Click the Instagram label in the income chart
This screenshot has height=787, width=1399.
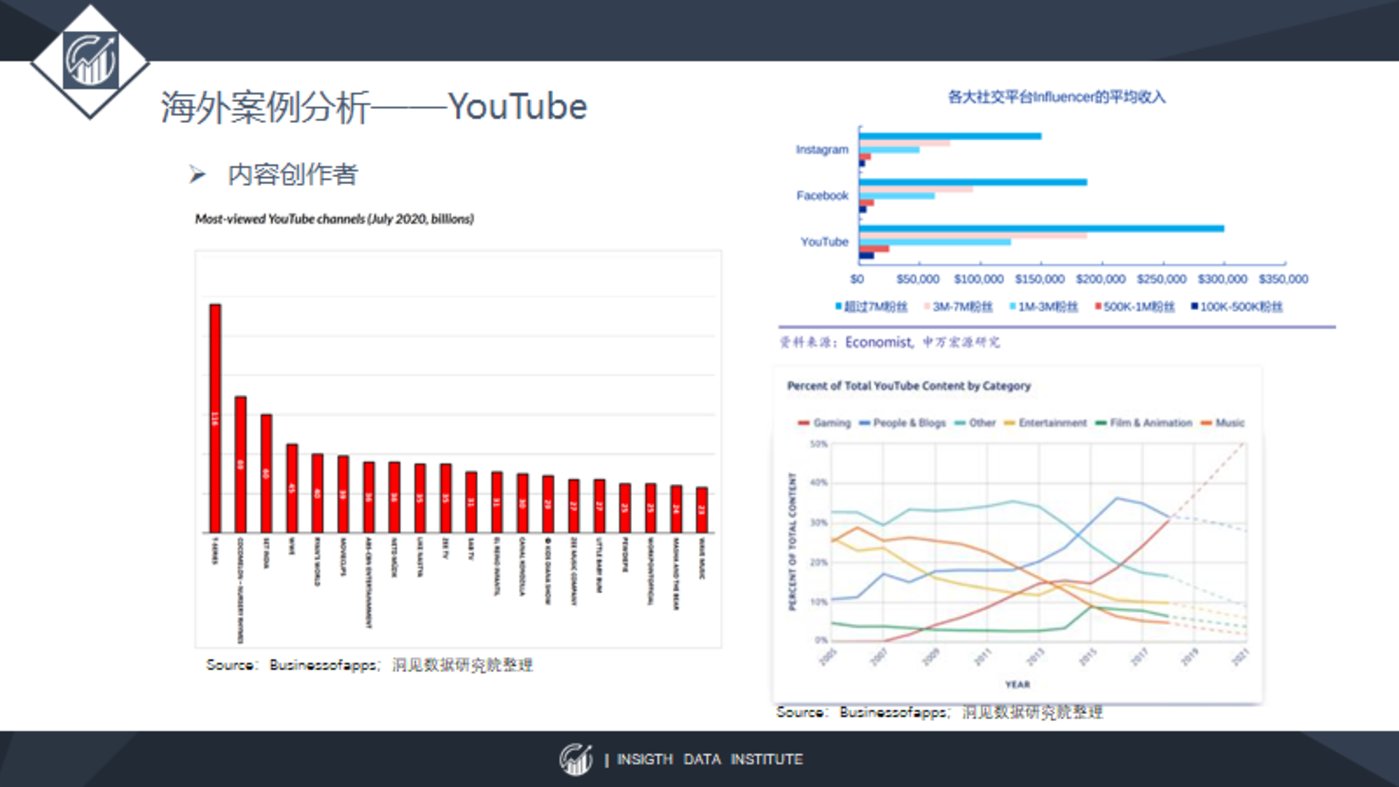822,150
